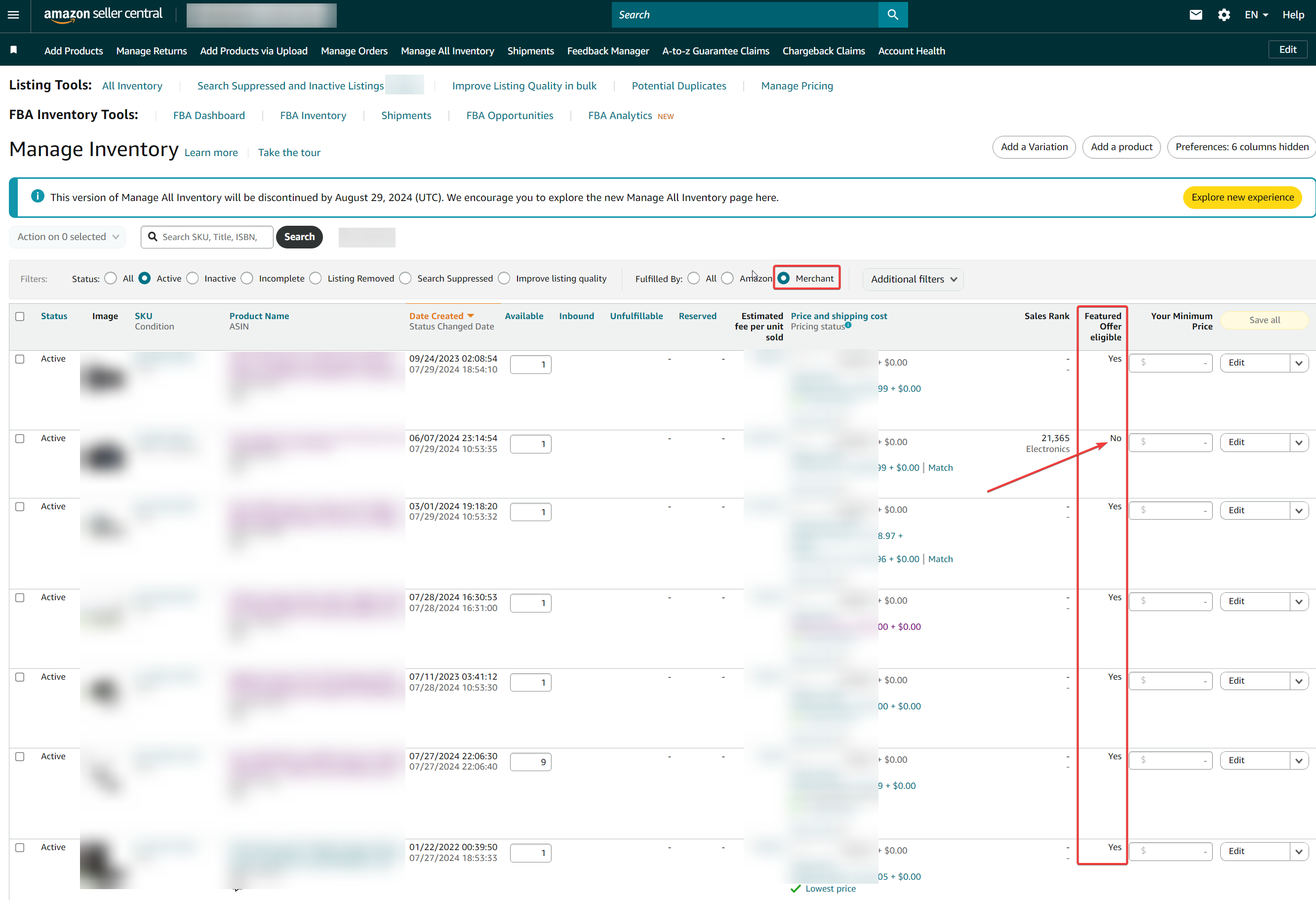Screen dimensions: 1316x900
Task: Tick the select-all checkbox in table header
Action: (20, 317)
